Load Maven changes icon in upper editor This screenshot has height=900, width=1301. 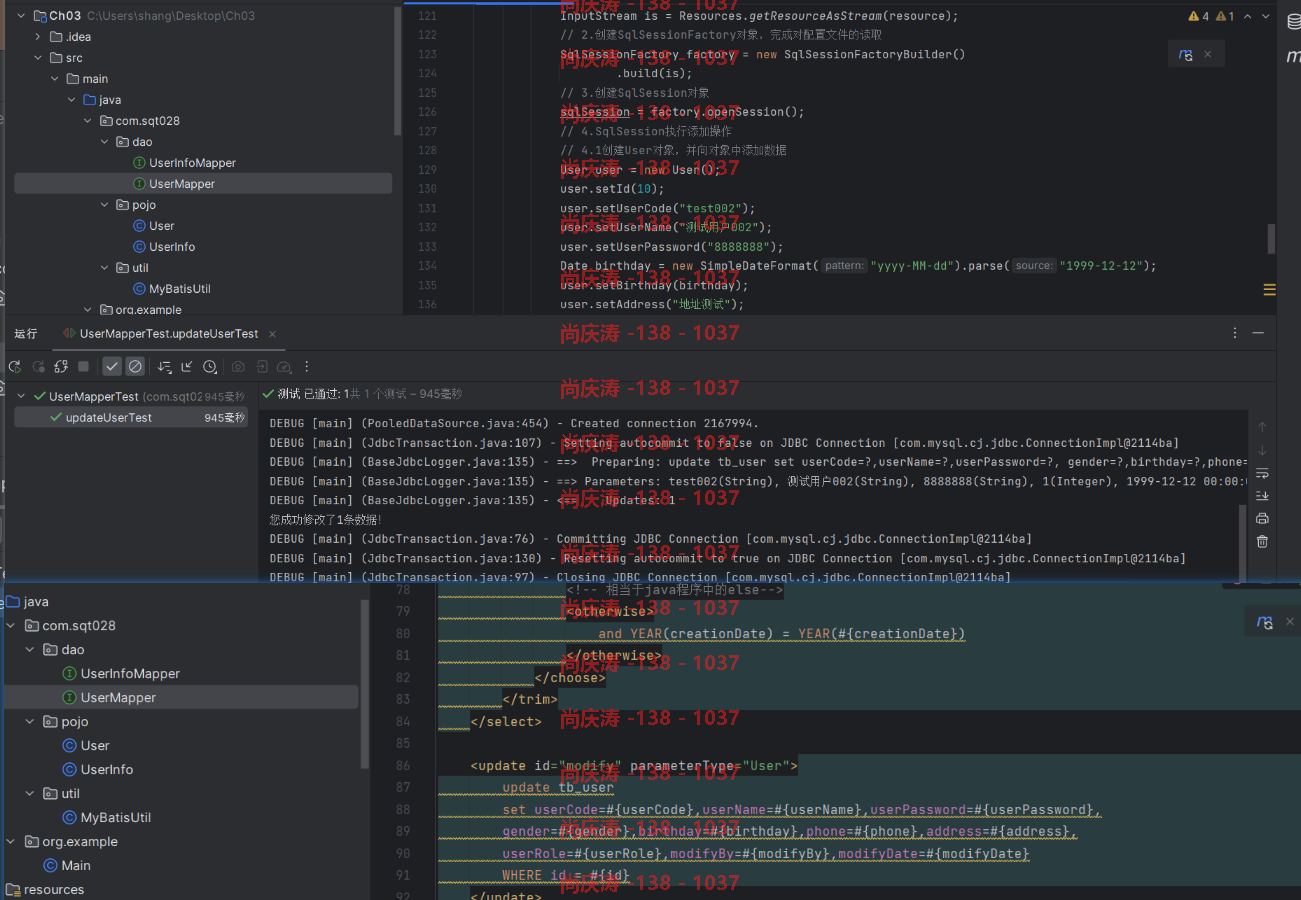pyautogui.click(x=1186, y=55)
